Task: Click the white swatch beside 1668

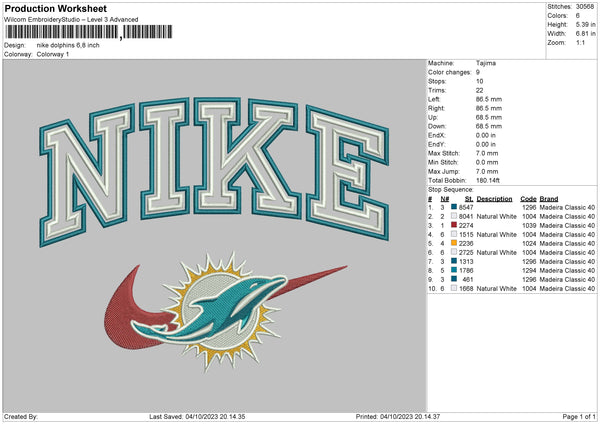Action: click(x=454, y=288)
